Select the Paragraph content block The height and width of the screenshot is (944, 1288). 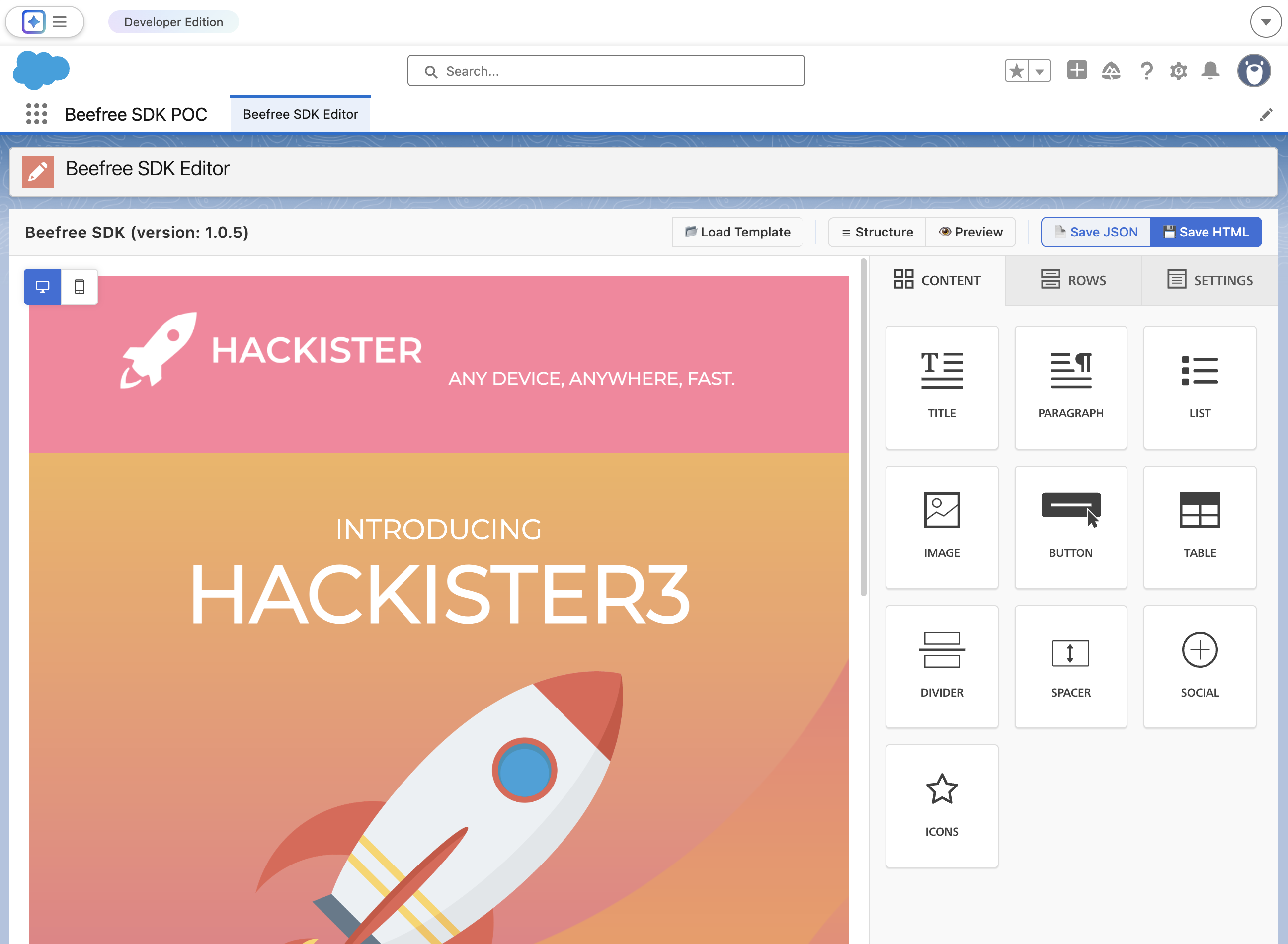1070,387
